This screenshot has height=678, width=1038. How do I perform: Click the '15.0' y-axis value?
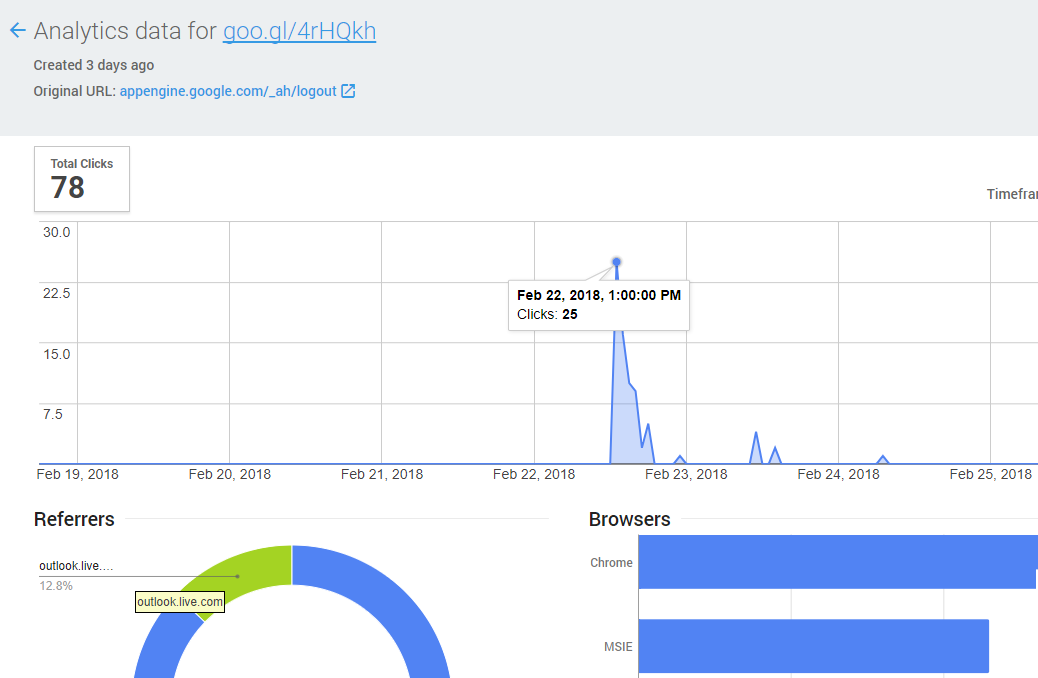(56, 354)
